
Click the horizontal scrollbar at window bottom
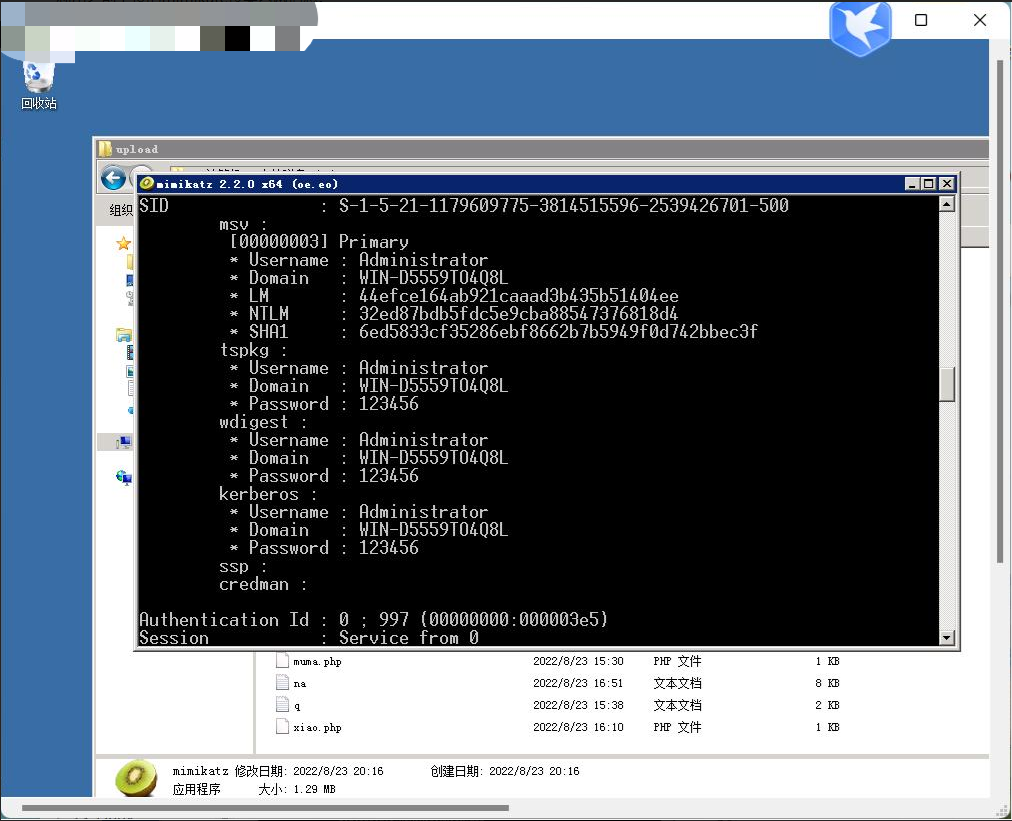tap(265, 807)
